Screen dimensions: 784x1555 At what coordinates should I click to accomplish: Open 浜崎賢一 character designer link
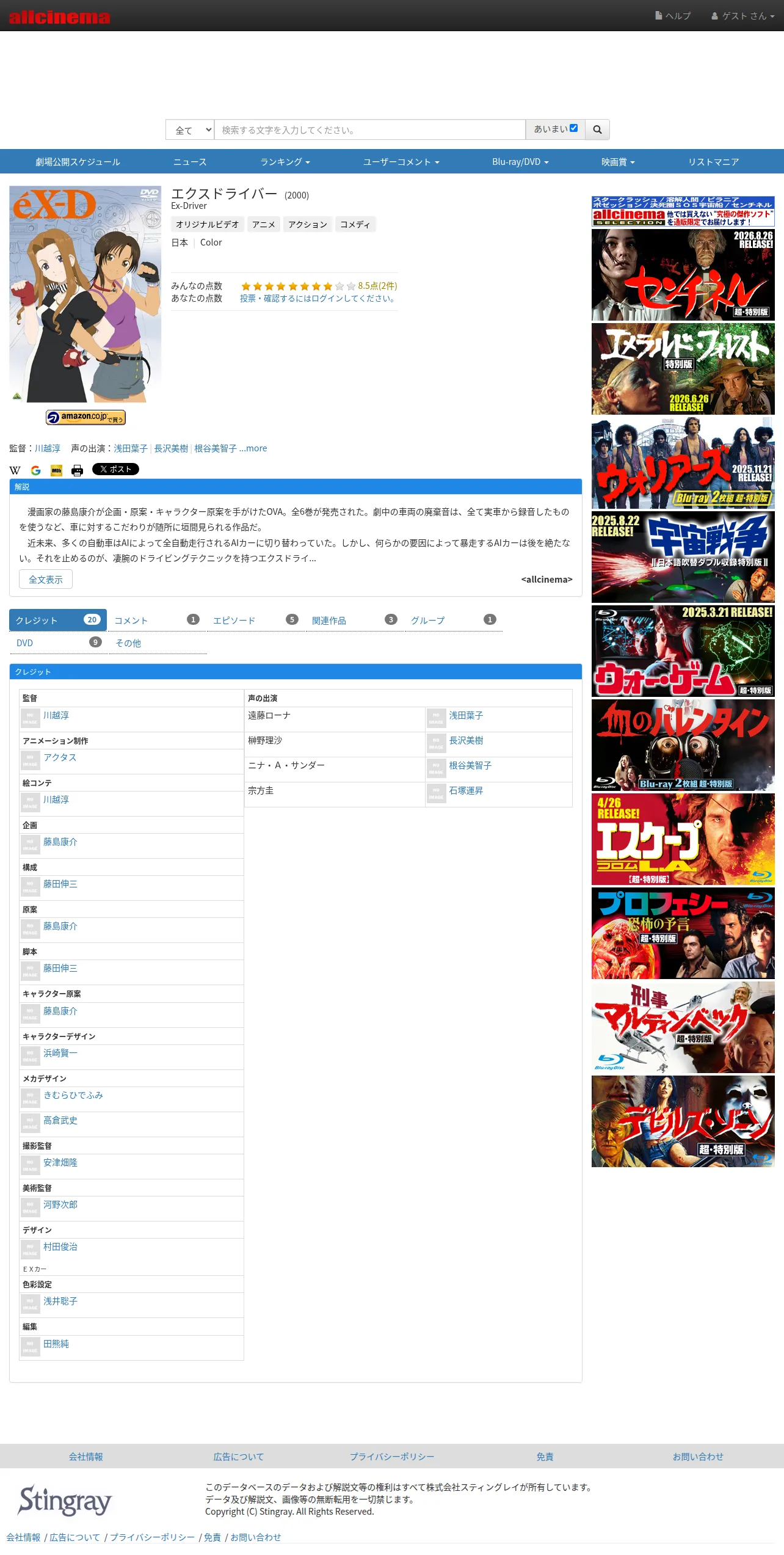pos(60,1053)
